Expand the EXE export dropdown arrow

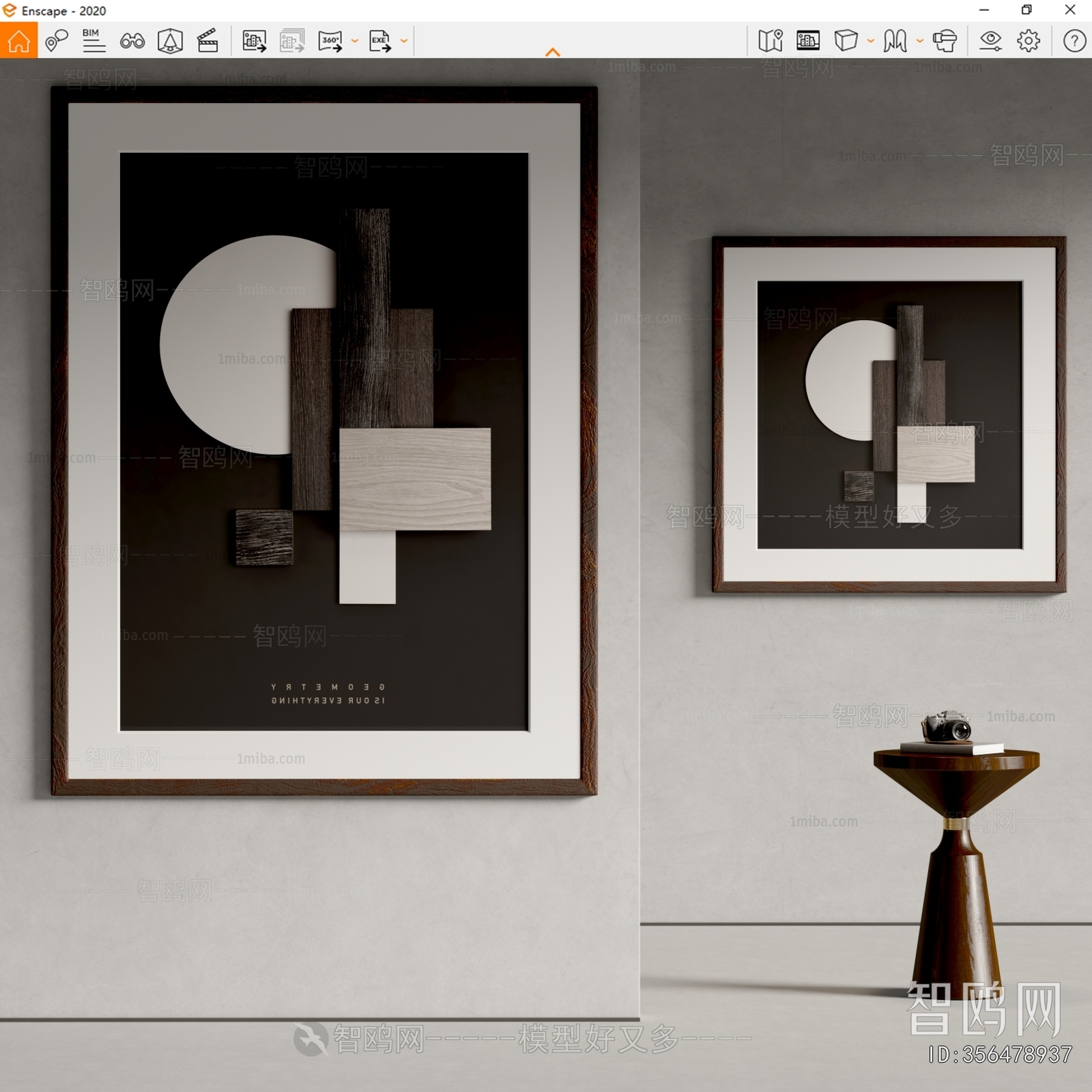404,41
